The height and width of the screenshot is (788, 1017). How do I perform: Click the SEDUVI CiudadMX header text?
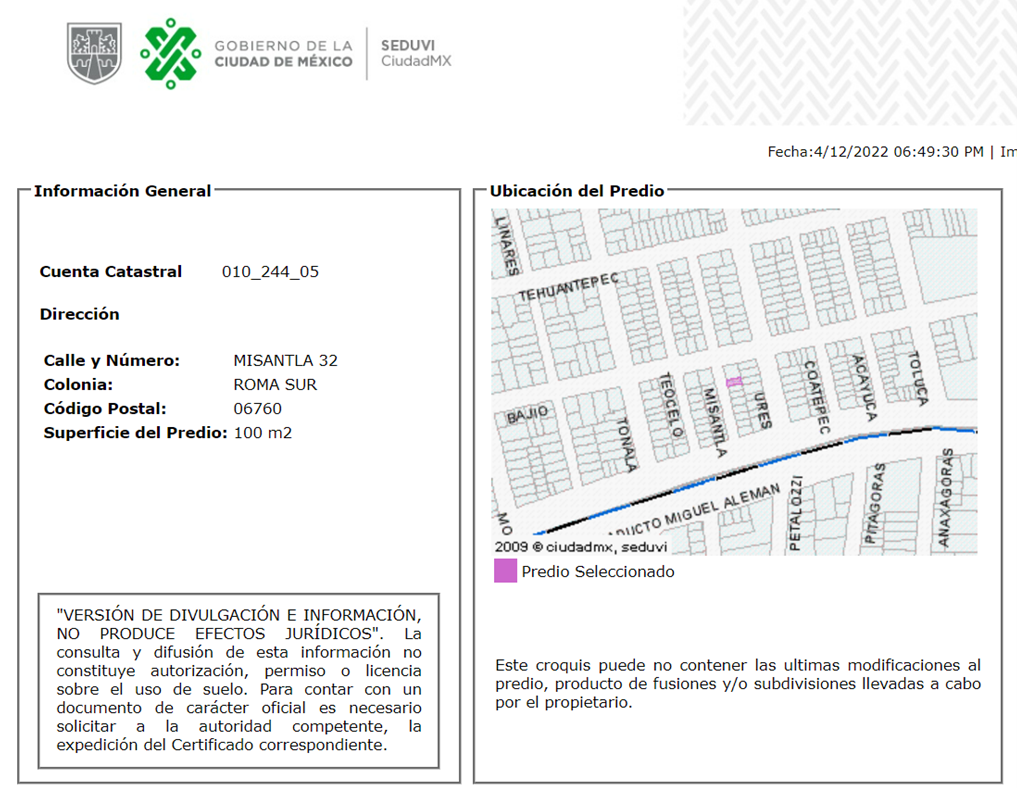[x=416, y=53]
